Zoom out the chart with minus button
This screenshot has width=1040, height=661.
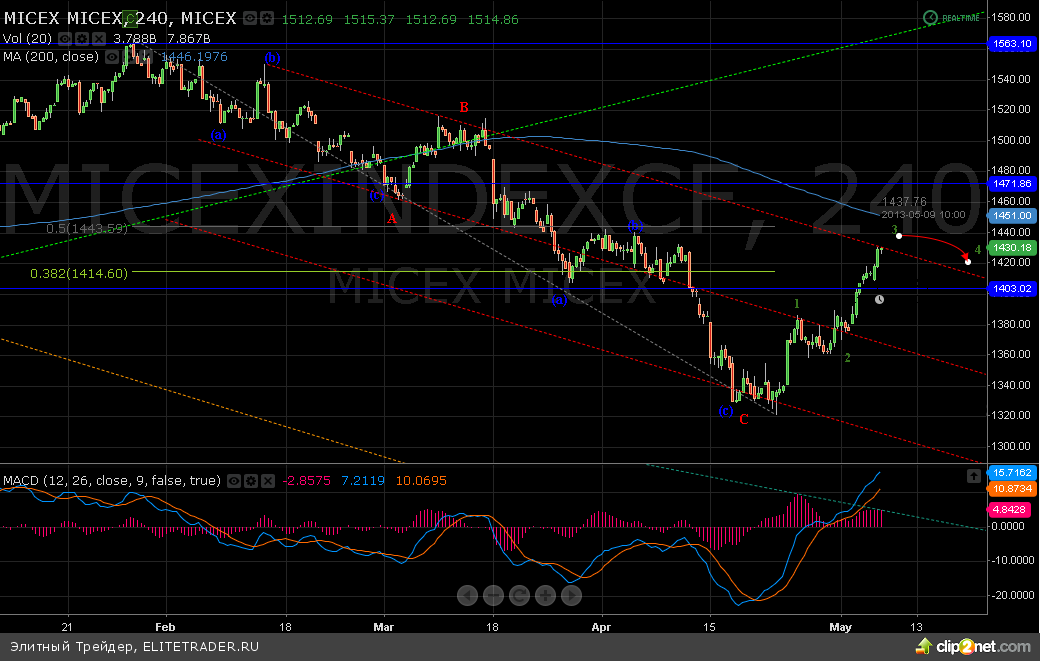[x=493, y=595]
